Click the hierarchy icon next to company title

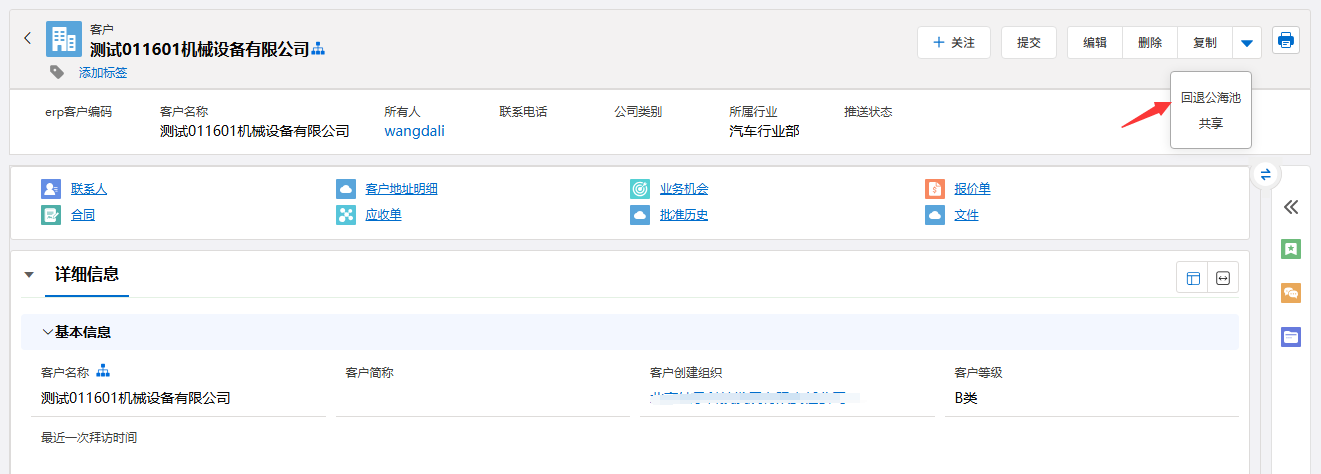(x=319, y=49)
